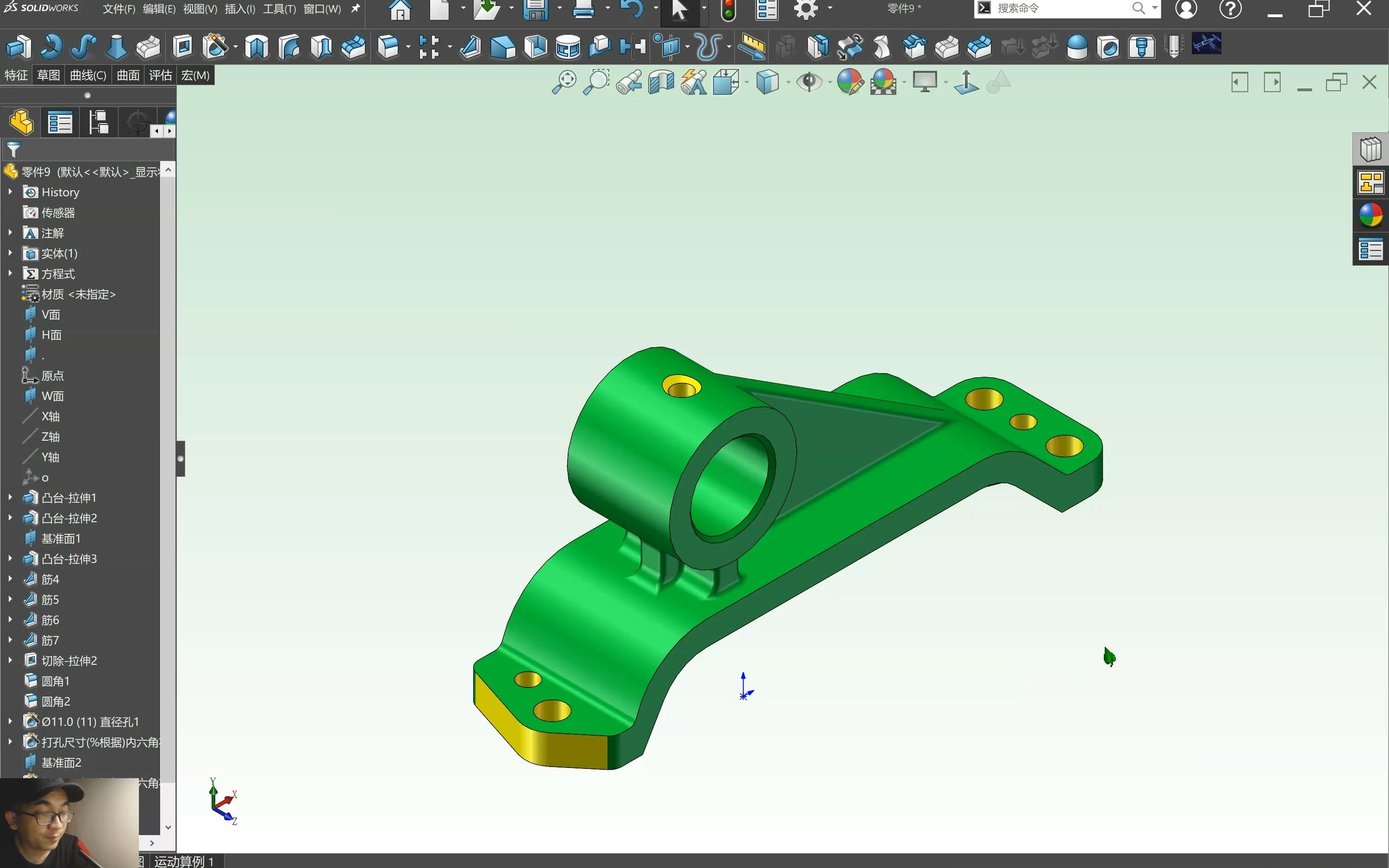Screen dimensions: 1389x868
Task: Pin the menu bar pushpin
Action: click(x=355, y=9)
